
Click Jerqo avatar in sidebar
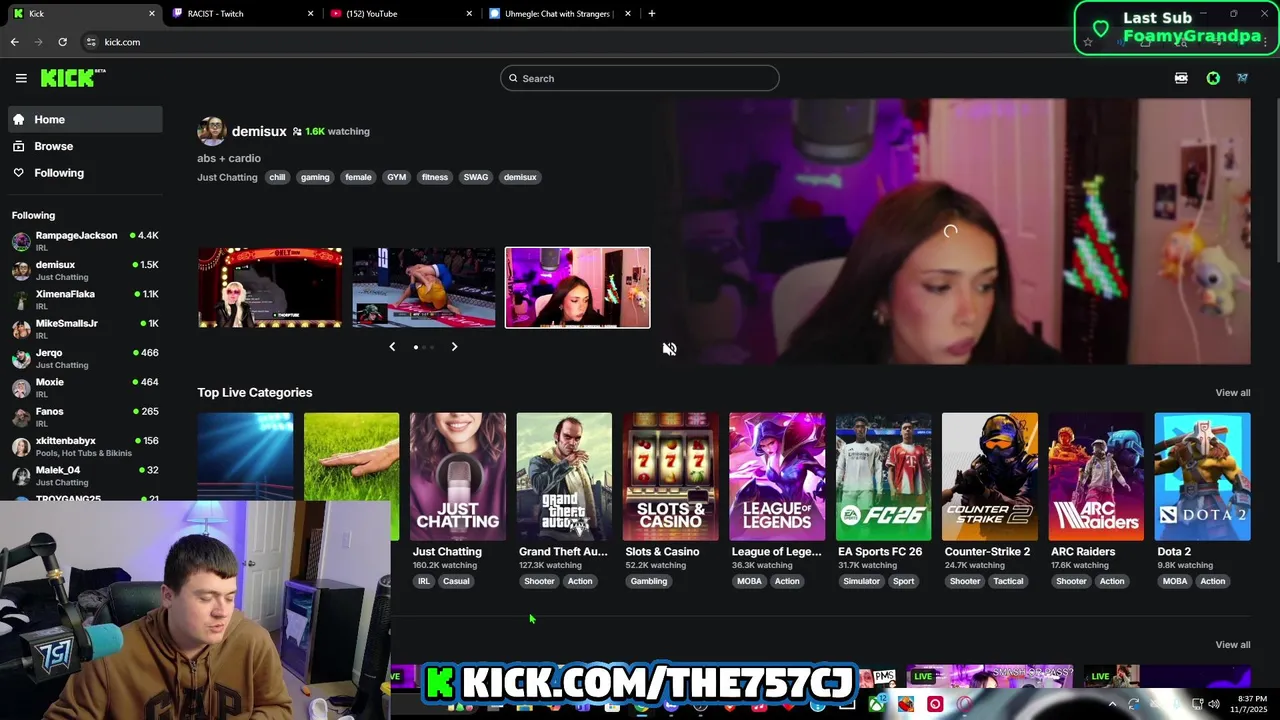21,359
